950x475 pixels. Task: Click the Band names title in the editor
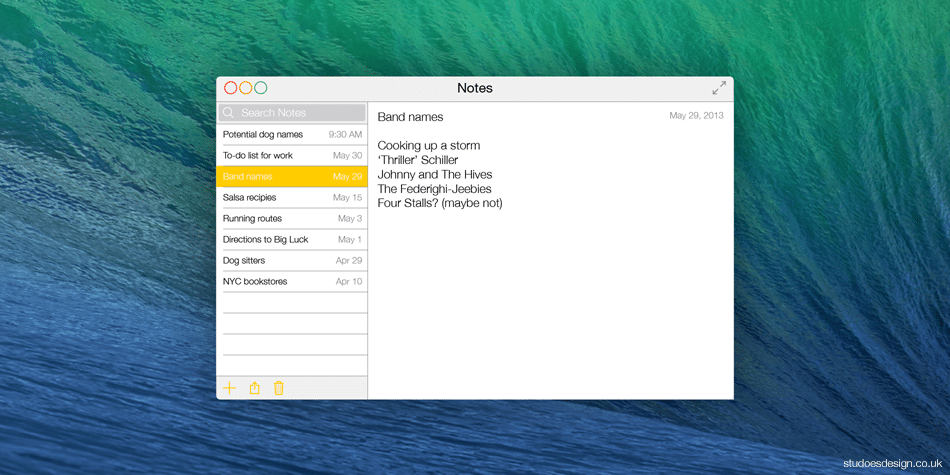tap(410, 117)
